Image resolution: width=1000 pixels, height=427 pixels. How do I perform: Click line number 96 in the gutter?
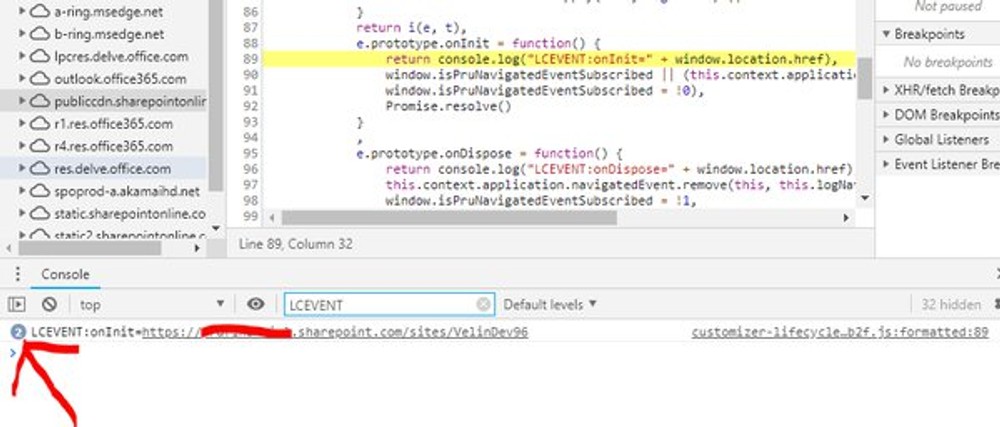coord(251,169)
